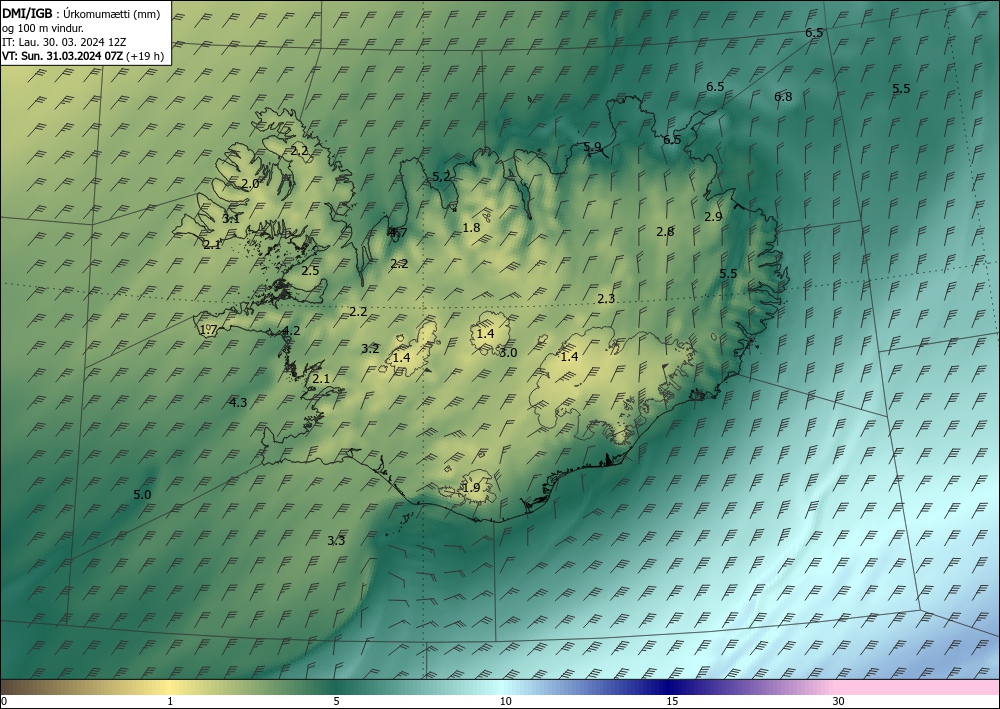The image size is (1000, 709).
Task: Click the 5.0 value label
Action: (142, 495)
